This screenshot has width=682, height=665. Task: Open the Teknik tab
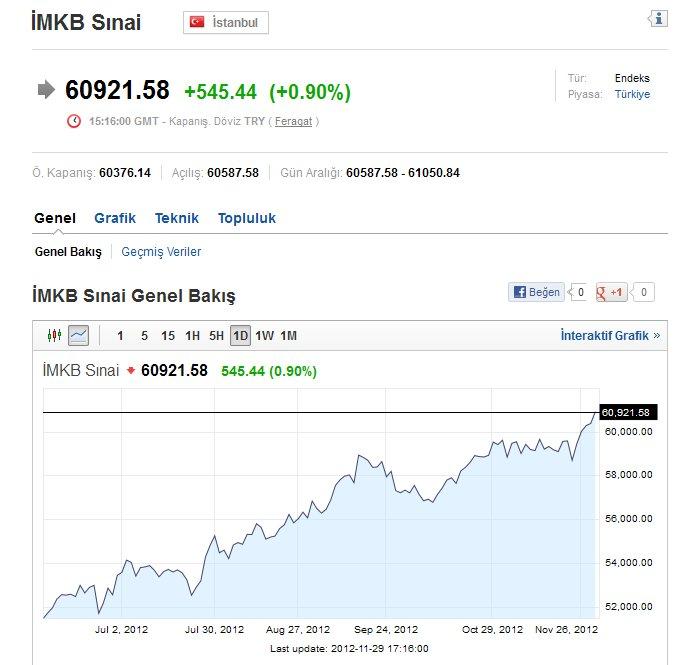[177, 218]
